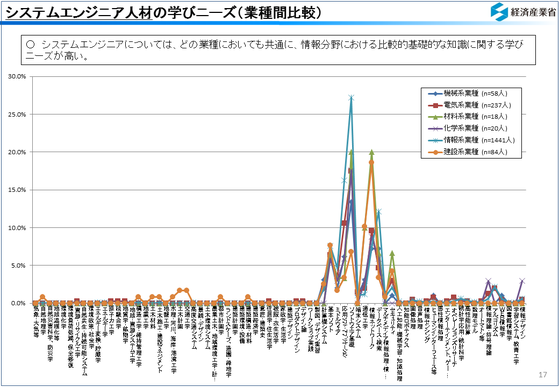Click the 建設系業種 orange circle legend marker

point(435,152)
